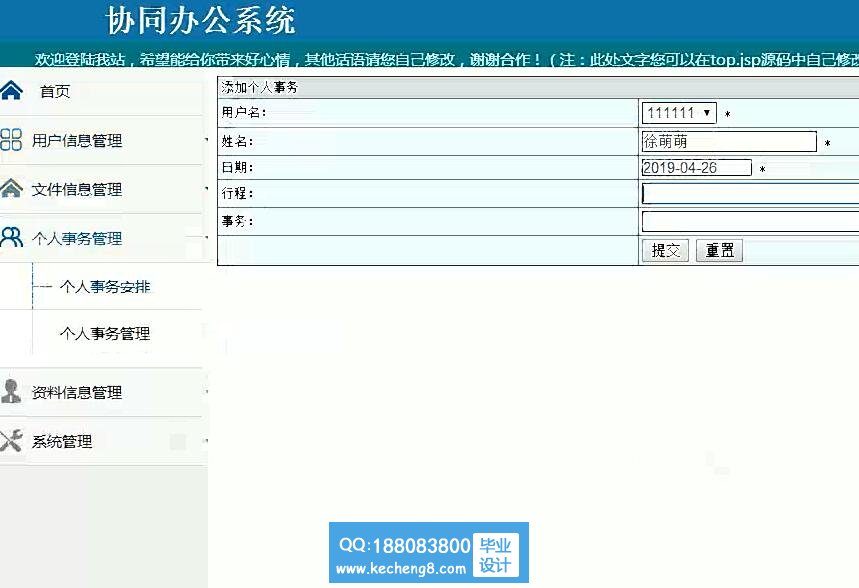Click the home icon beside 首页

click(x=11, y=90)
